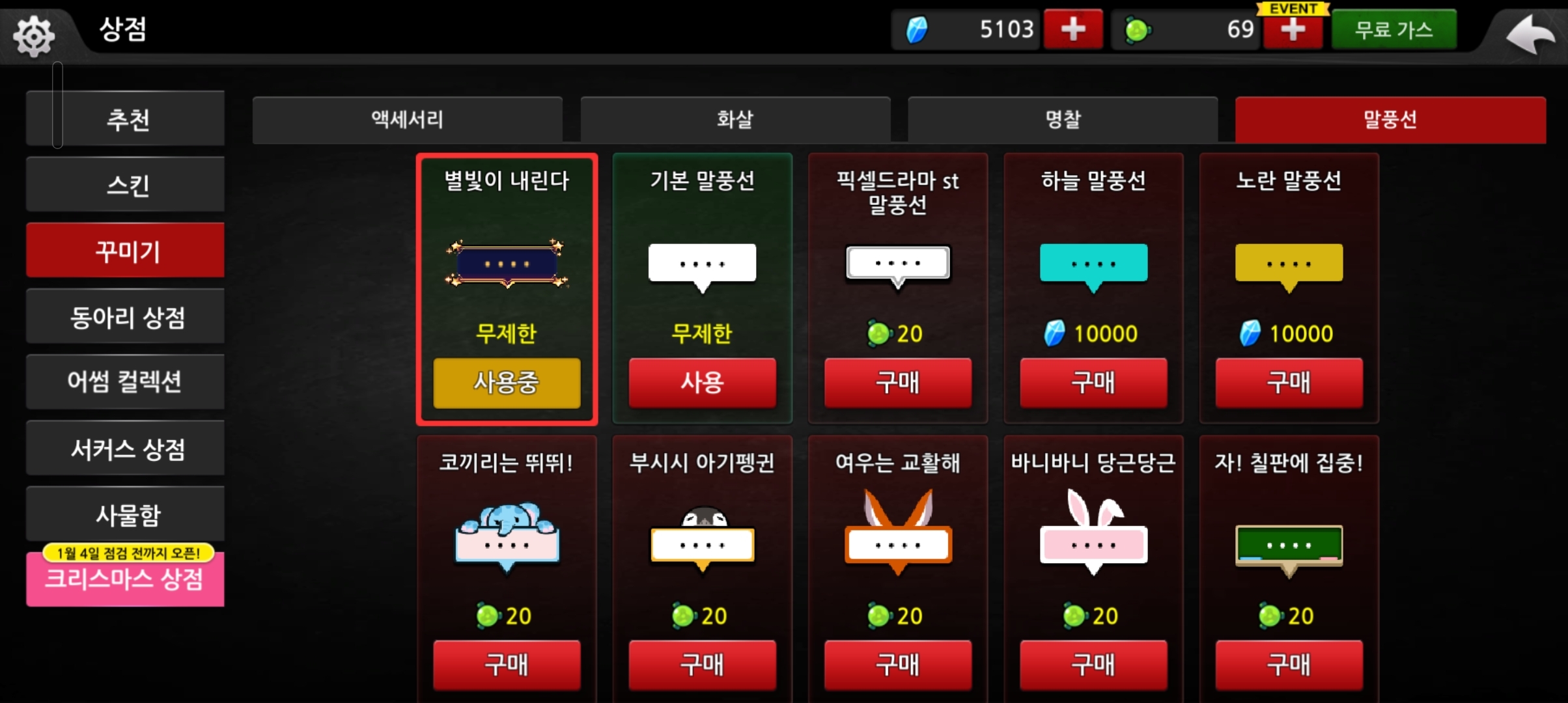The image size is (1568, 703).
Task: Toggle the 사용중 button on 별빛이 내린다
Action: (507, 383)
